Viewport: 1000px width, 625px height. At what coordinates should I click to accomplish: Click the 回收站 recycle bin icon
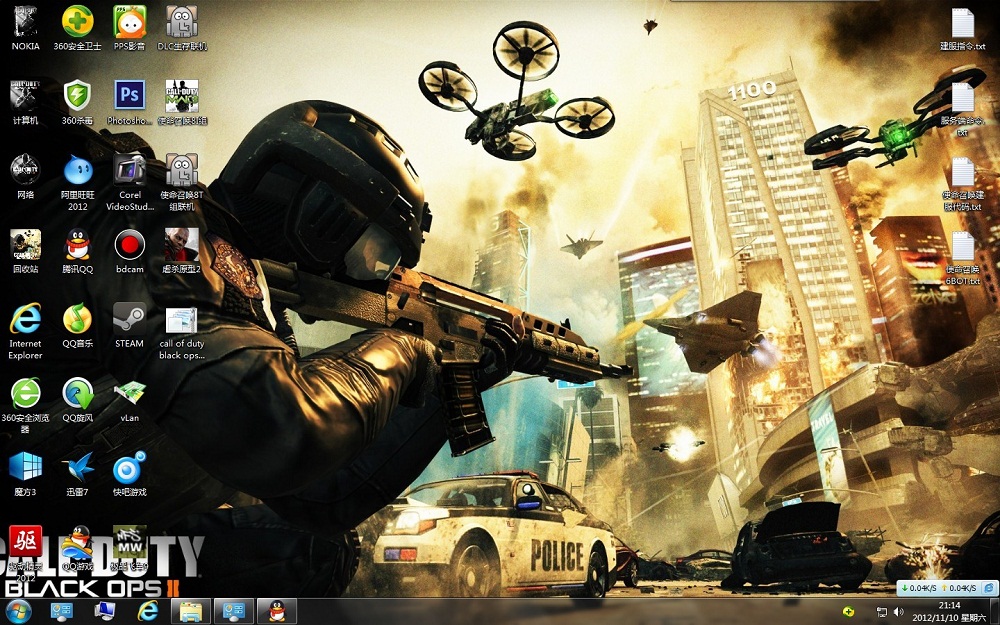pyautogui.click(x=25, y=244)
